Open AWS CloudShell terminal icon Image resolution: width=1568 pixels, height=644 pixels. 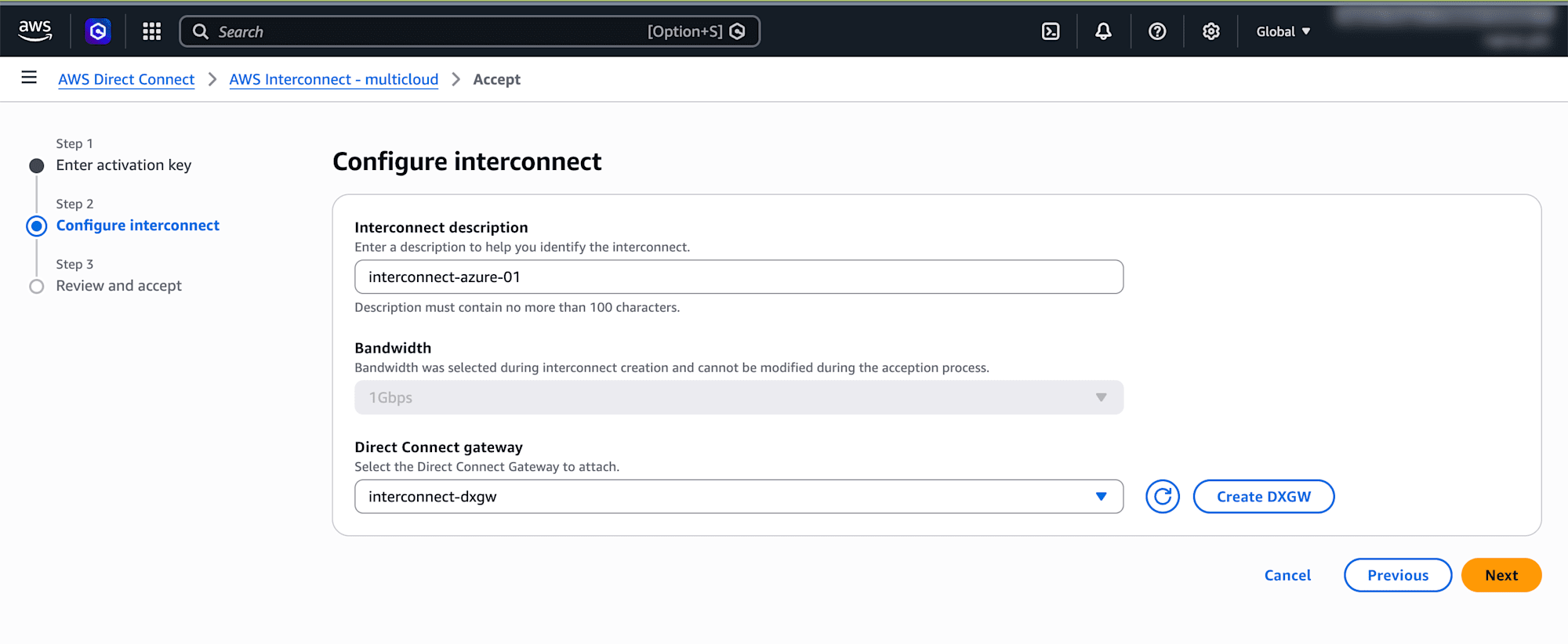[x=1051, y=31]
